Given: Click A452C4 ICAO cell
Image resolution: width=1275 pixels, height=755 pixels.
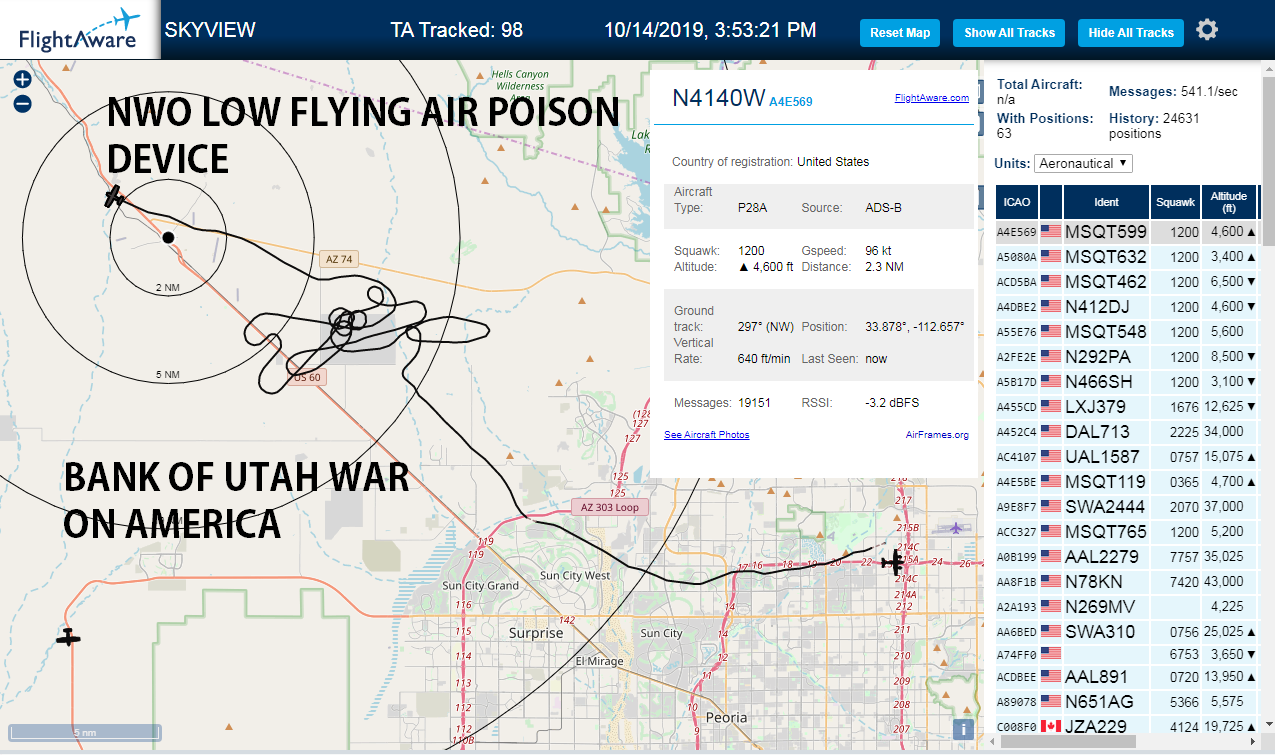Looking at the screenshot, I should (x=1015, y=432).
